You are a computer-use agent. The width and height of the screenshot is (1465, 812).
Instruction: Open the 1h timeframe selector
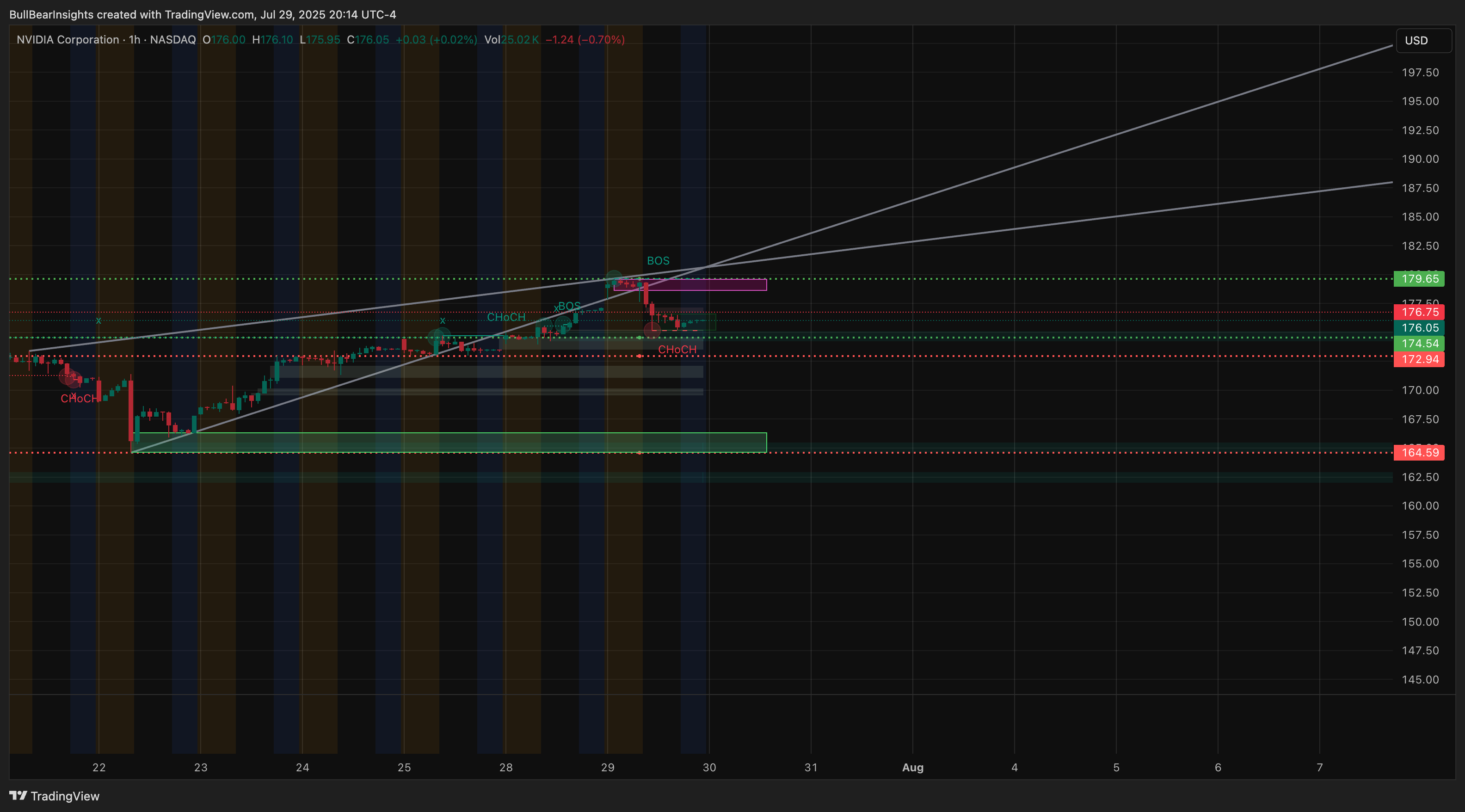tap(134, 40)
